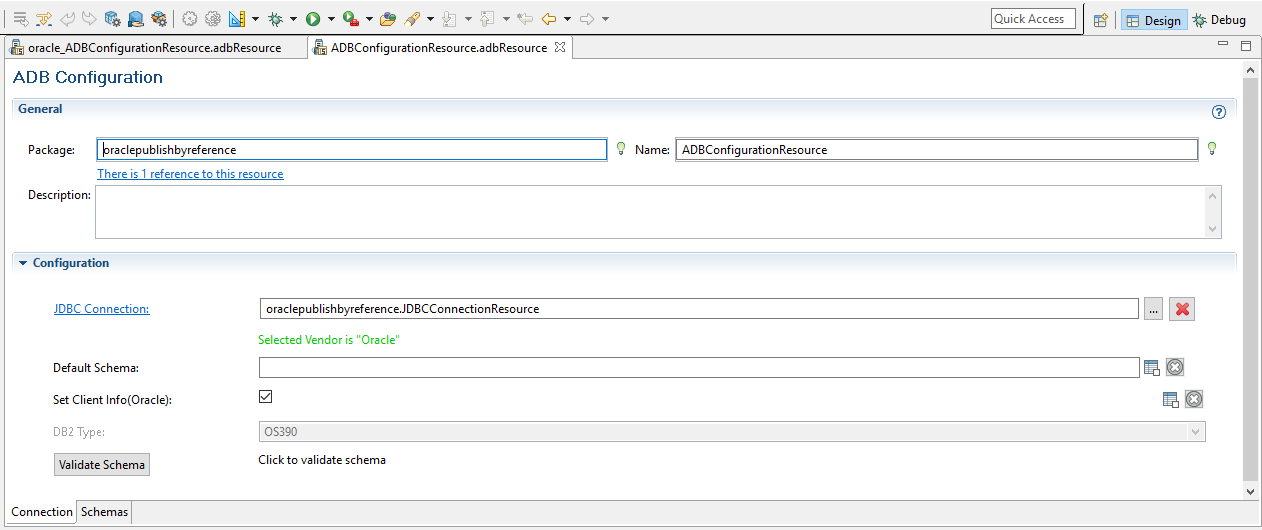
Task: Open the reference to this resource link
Action: click(190, 174)
